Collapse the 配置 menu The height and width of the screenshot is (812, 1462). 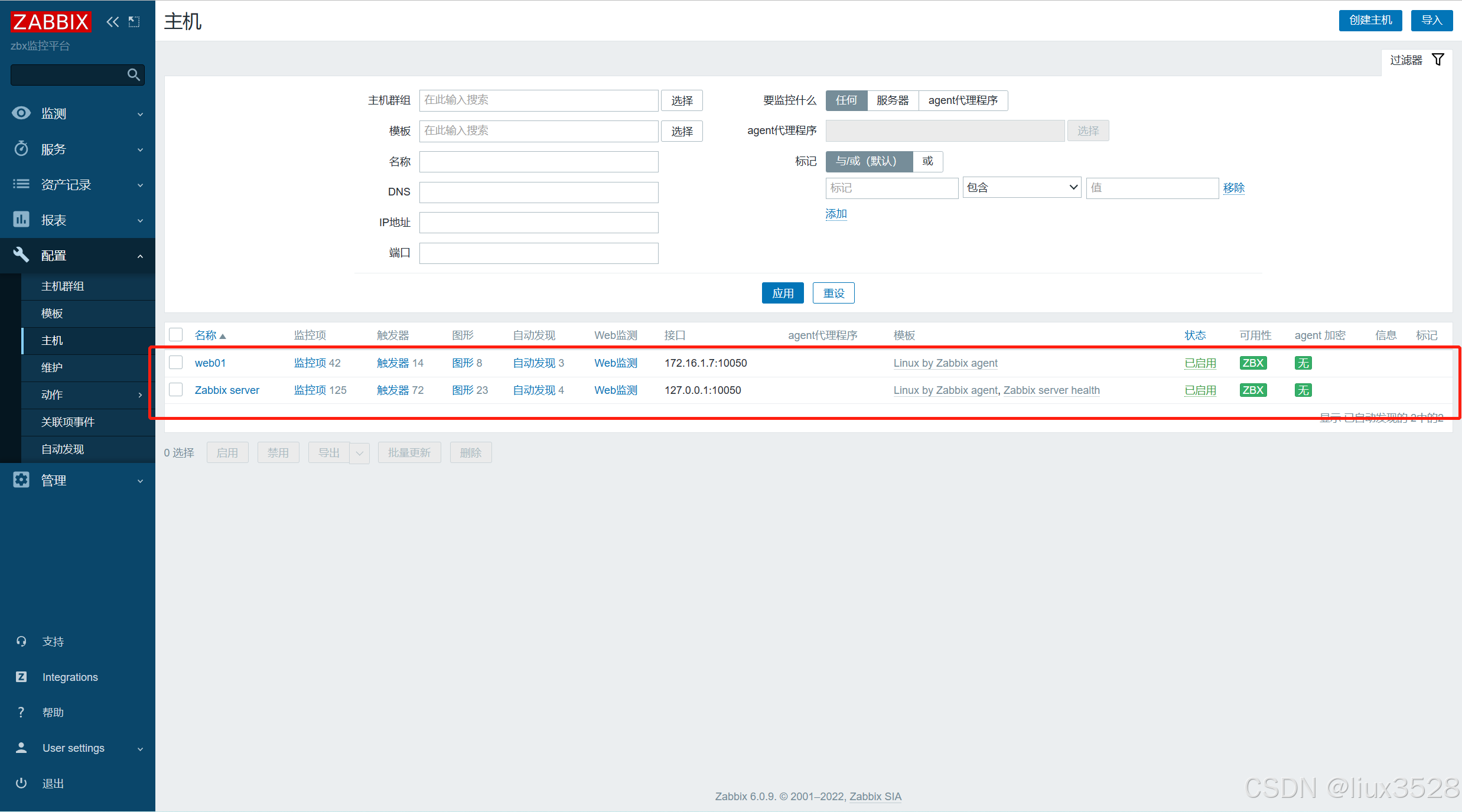point(140,256)
